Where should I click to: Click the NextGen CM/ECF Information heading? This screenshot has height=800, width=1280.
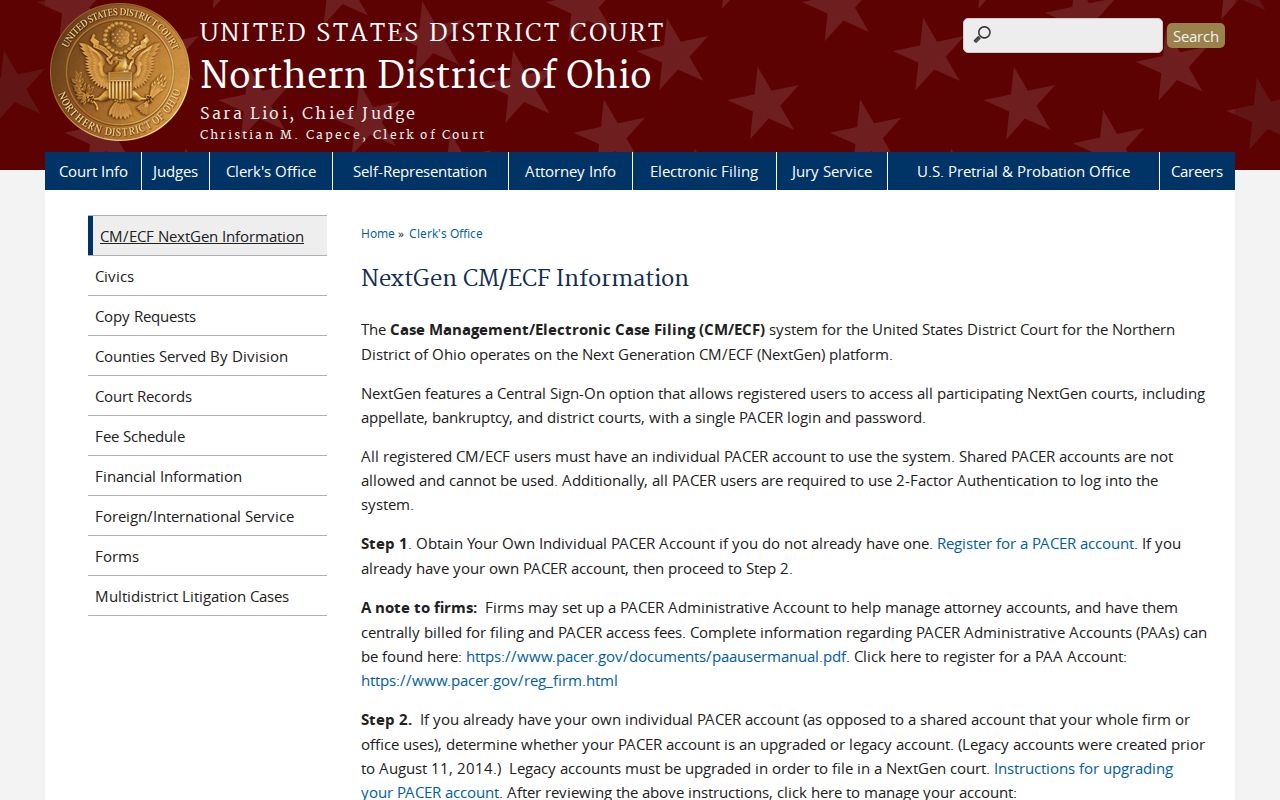tap(525, 278)
